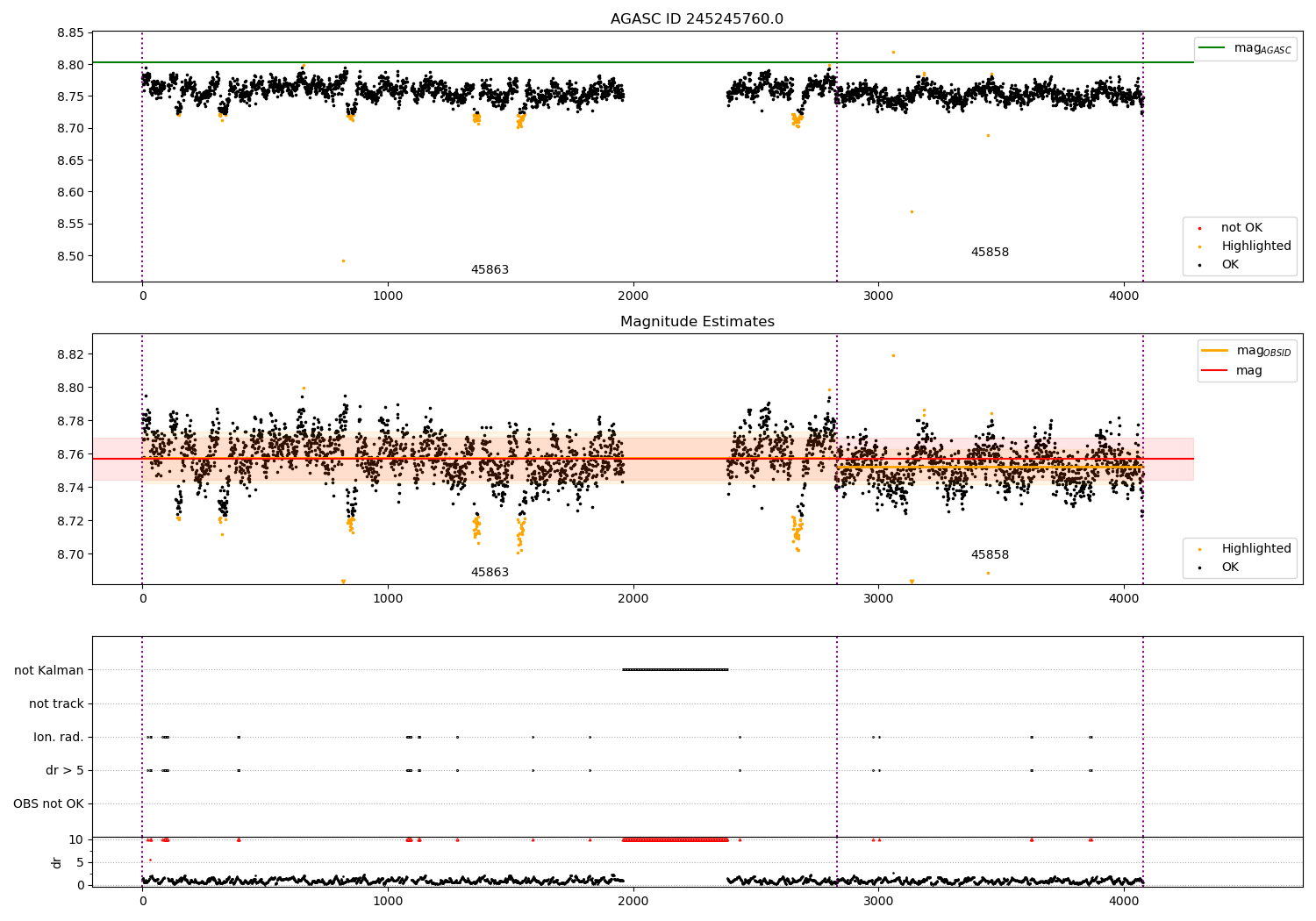Image resolution: width=1316 pixels, height=921 pixels.
Task: Click the 'OBS not OK' row label
Action: (49, 804)
